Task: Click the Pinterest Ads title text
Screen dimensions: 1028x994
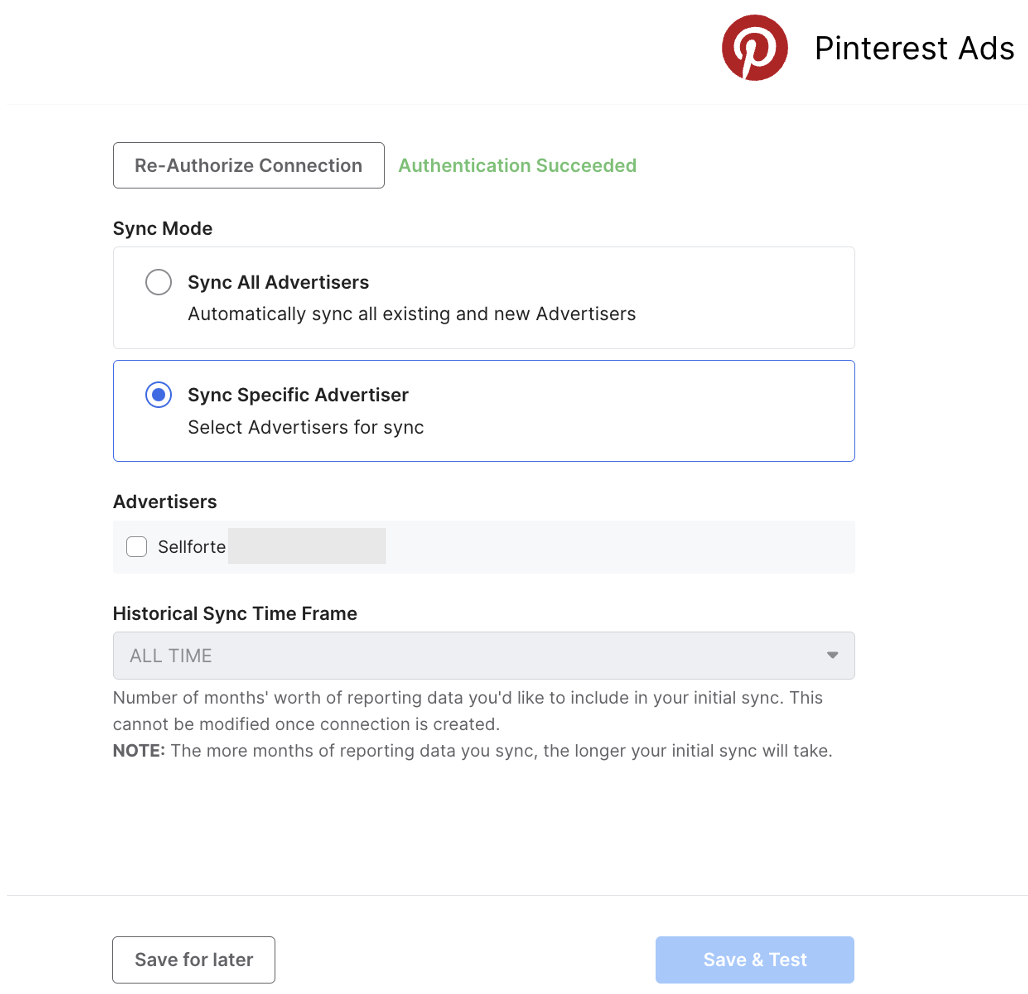Action: point(914,48)
